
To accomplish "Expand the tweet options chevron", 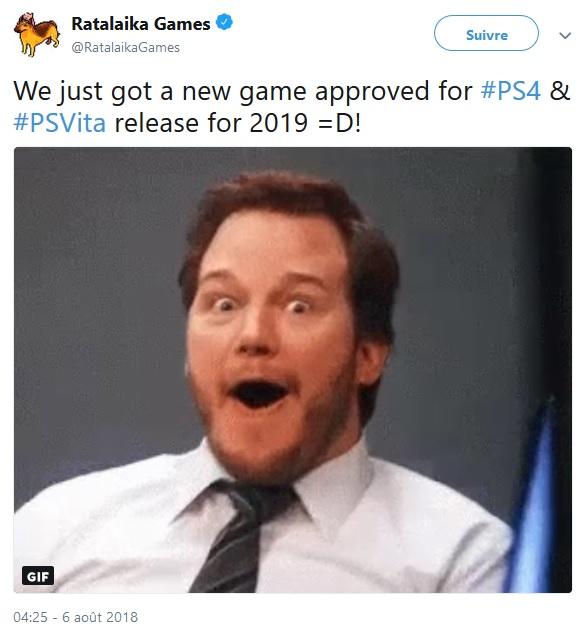I will tap(565, 36).
